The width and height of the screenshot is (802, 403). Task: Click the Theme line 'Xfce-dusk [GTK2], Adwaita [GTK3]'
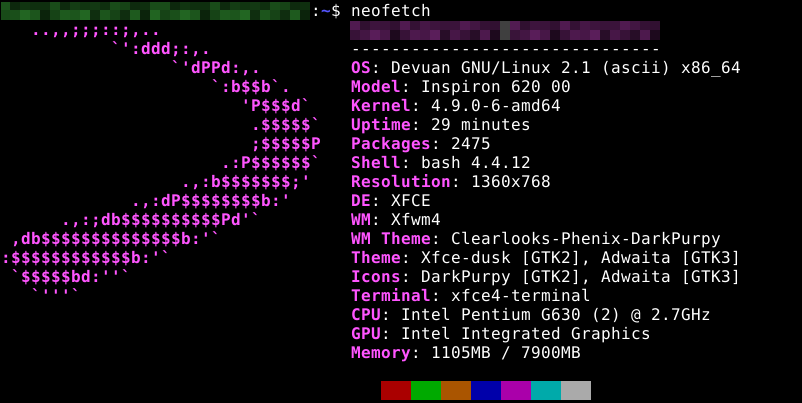click(x=581, y=258)
